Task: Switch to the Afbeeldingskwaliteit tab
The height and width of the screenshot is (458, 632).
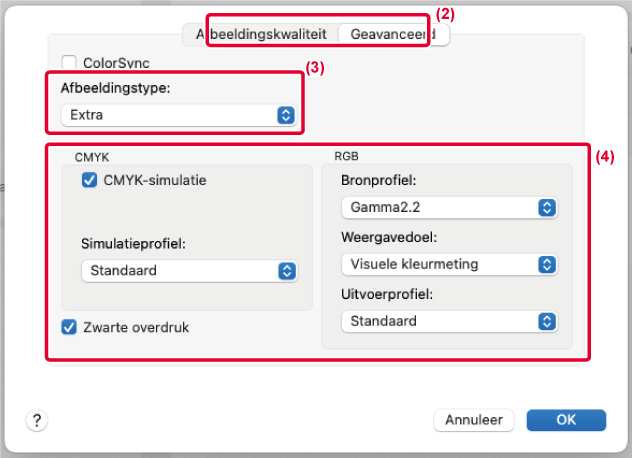Action: click(x=262, y=33)
